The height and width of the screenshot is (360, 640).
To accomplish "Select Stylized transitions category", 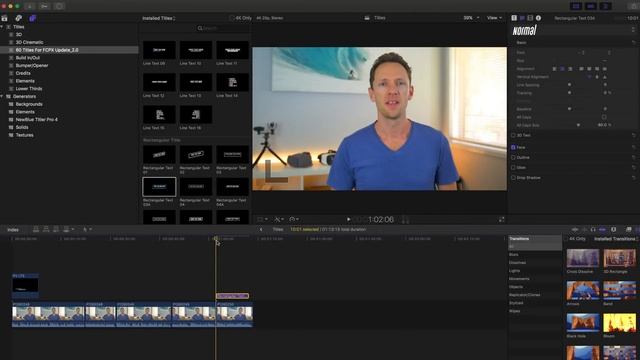I will coord(516,303).
